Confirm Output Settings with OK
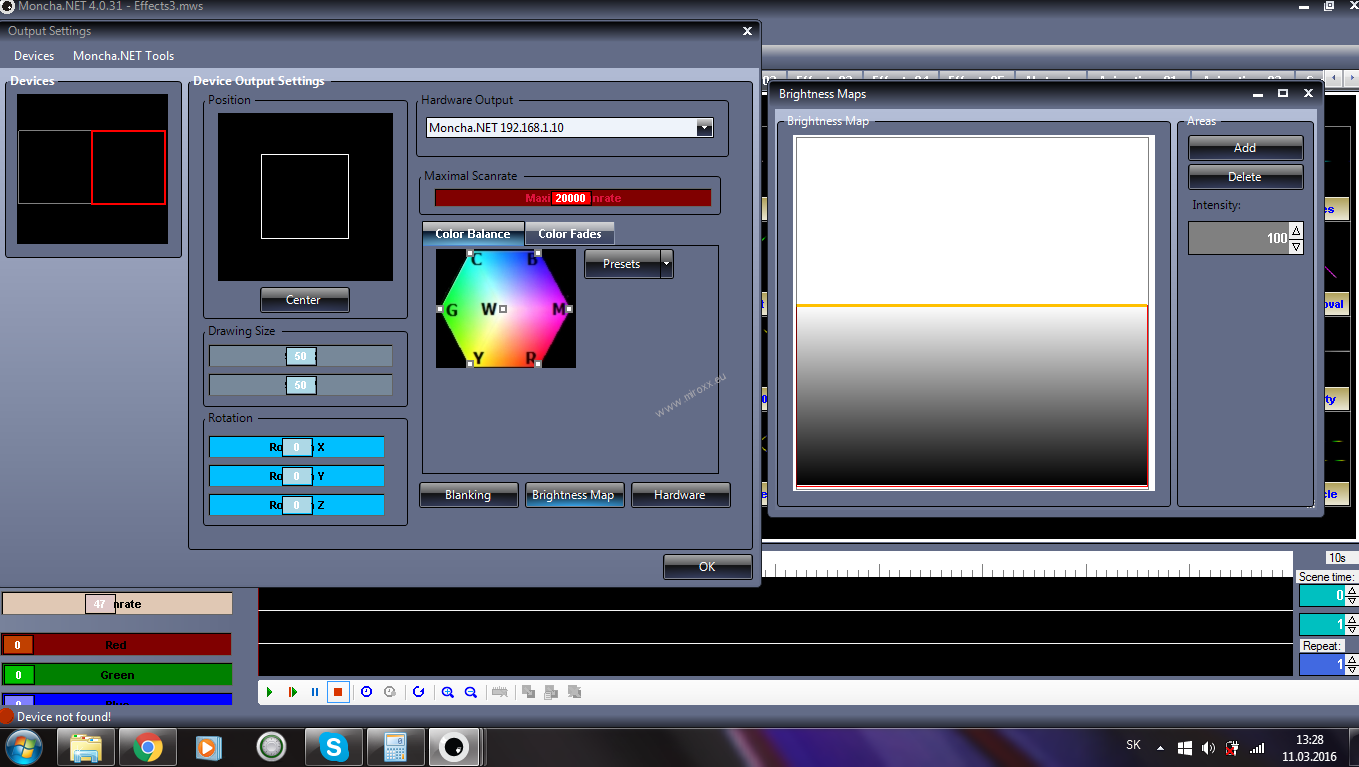The width and height of the screenshot is (1359, 767). click(707, 567)
